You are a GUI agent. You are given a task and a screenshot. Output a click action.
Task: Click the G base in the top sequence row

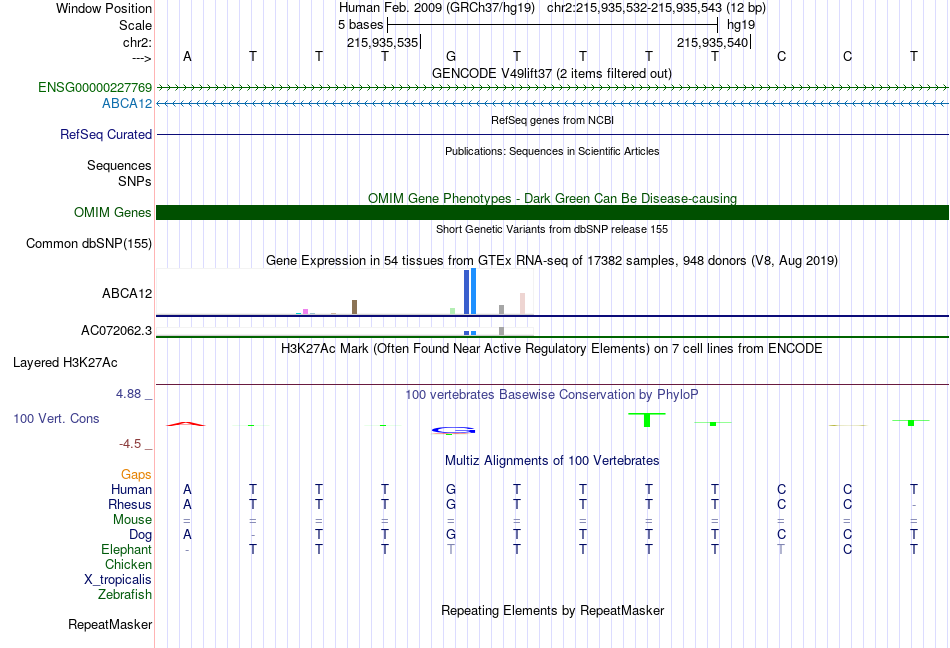(x=451, y=56)
